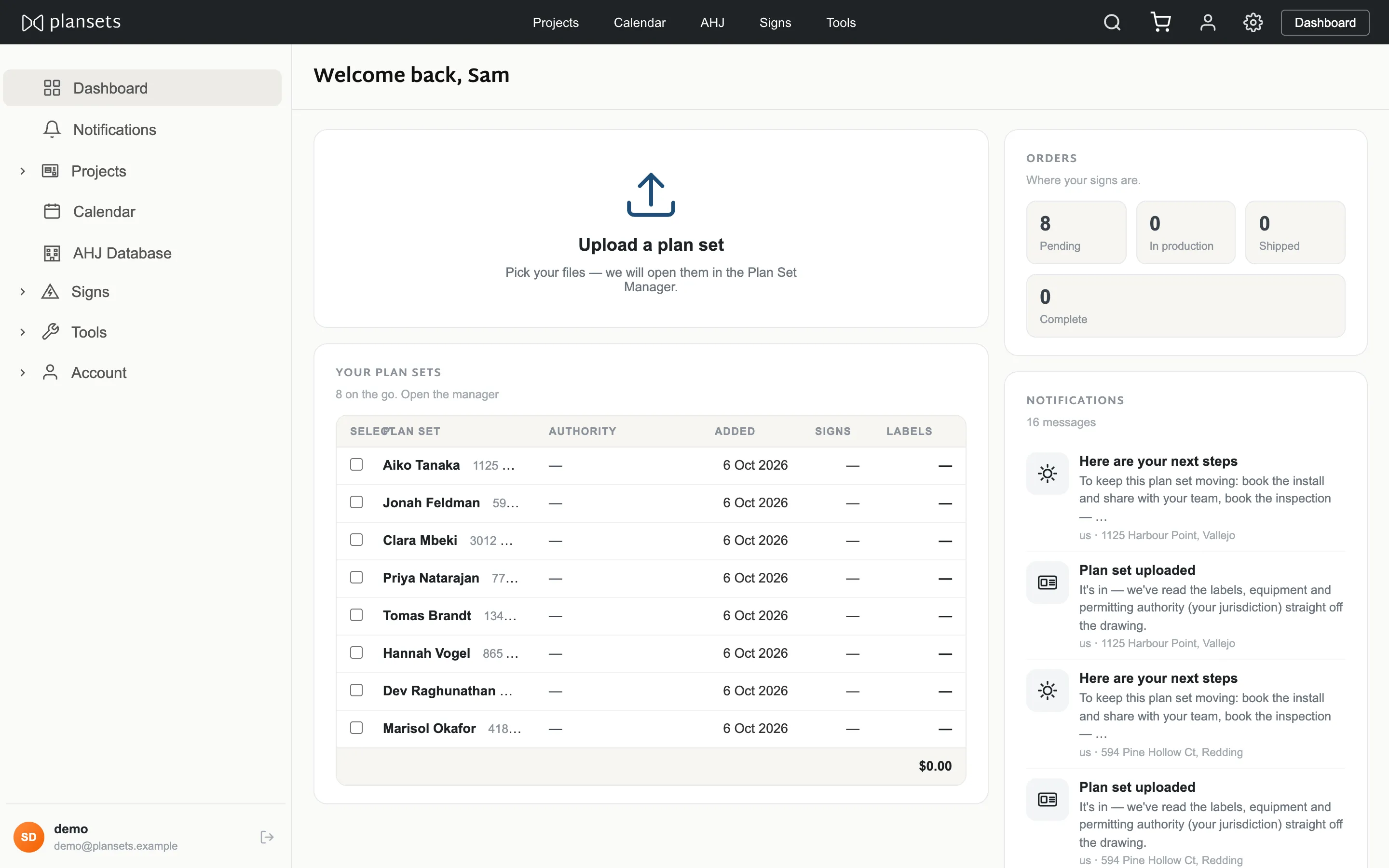Image resolution: width=1389 pixels, height=868 pixels.
Task: Click the AHJ Database building icon
Action: point(52,253)
